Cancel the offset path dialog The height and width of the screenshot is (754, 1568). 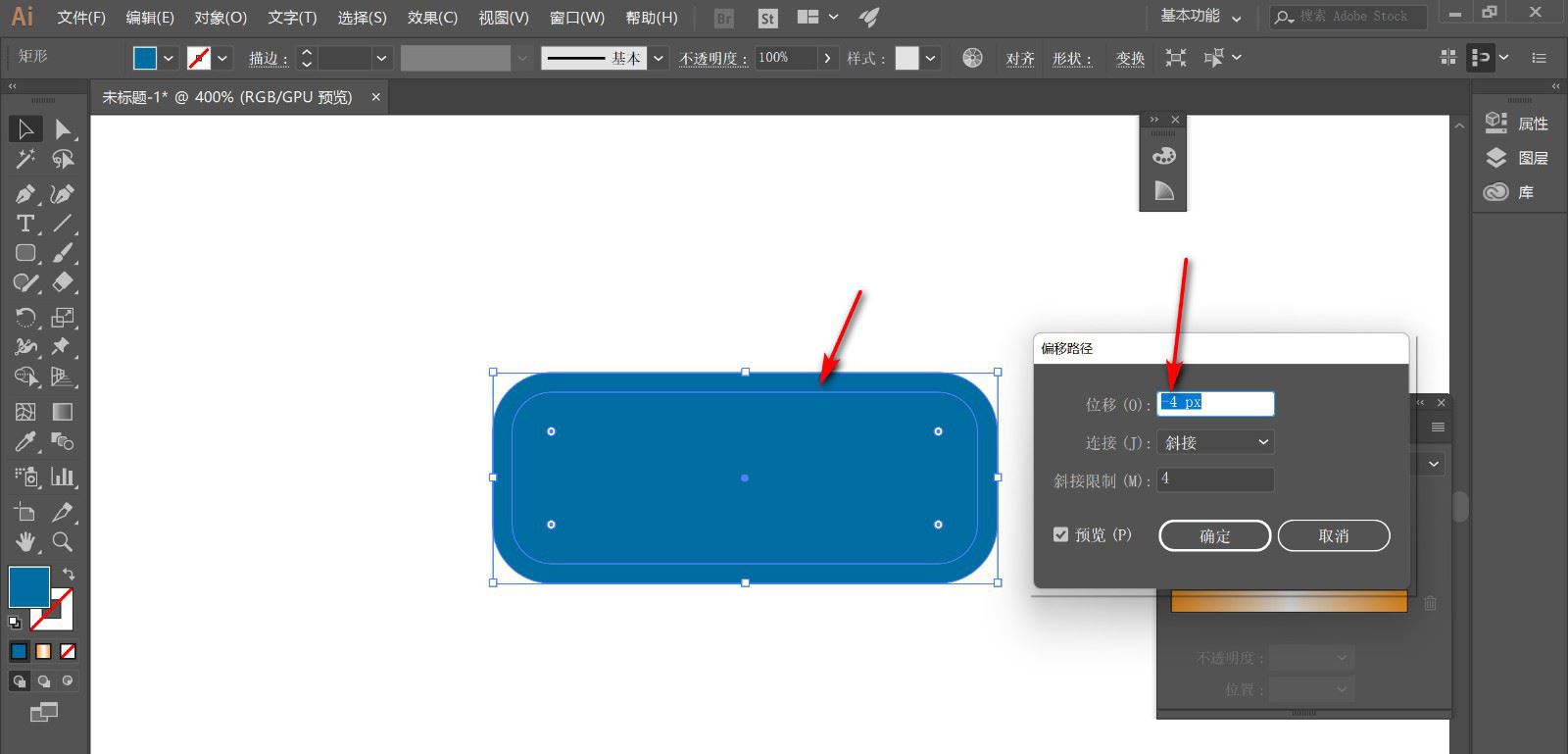pos(1333,536)
